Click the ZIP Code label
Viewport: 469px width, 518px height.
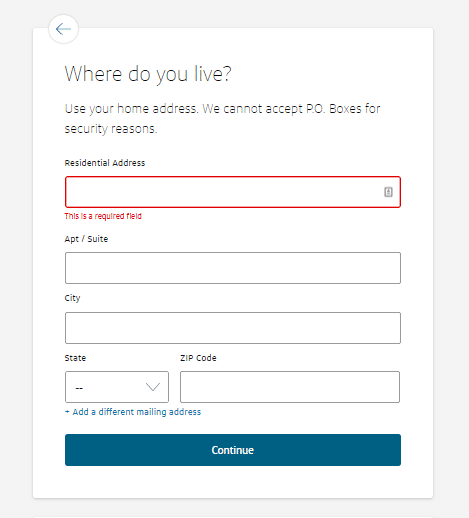pyautogui.click(x=198, y=358)
